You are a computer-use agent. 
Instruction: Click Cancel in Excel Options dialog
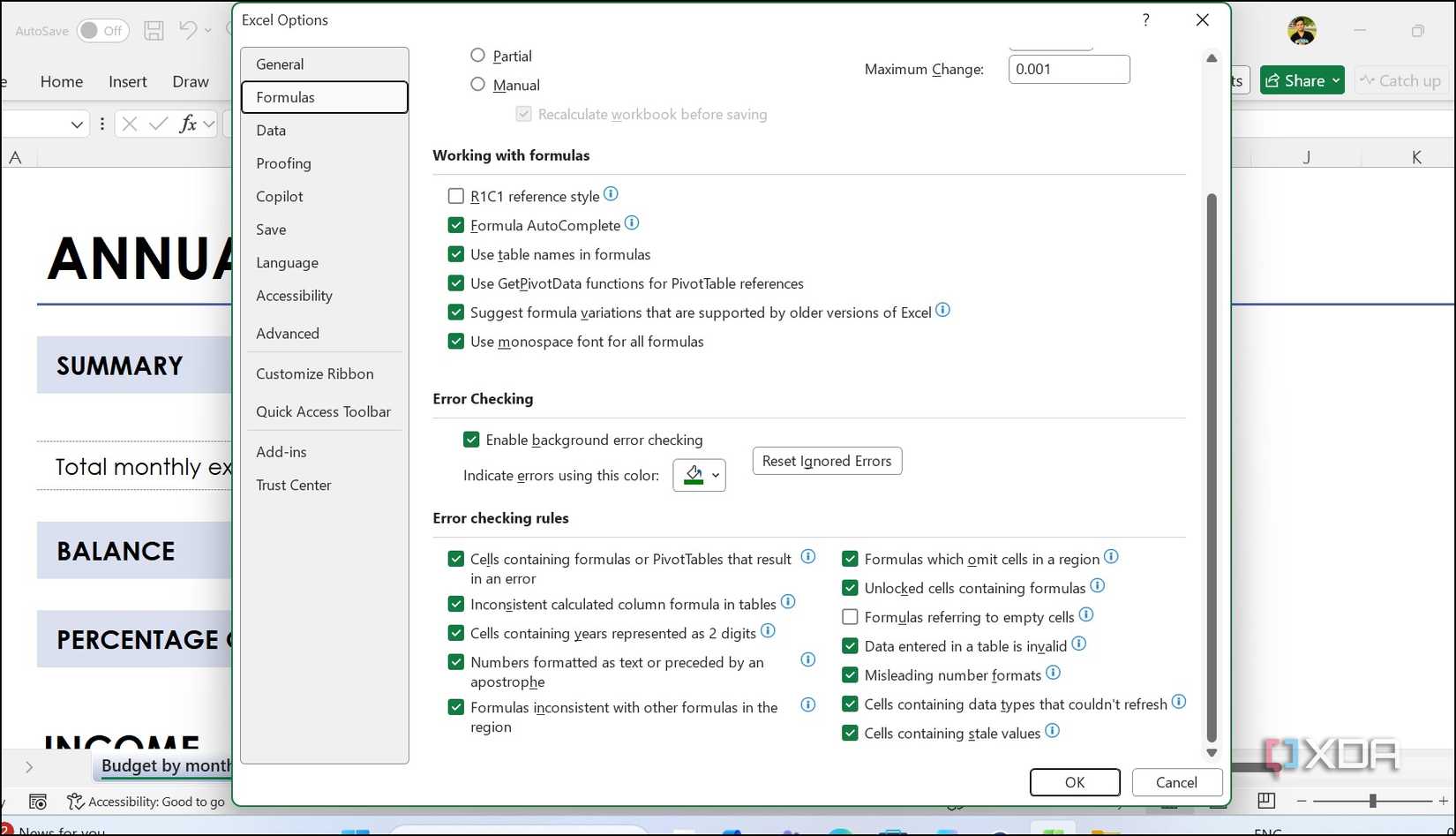pyautogui.click(x=1176, y=782)
